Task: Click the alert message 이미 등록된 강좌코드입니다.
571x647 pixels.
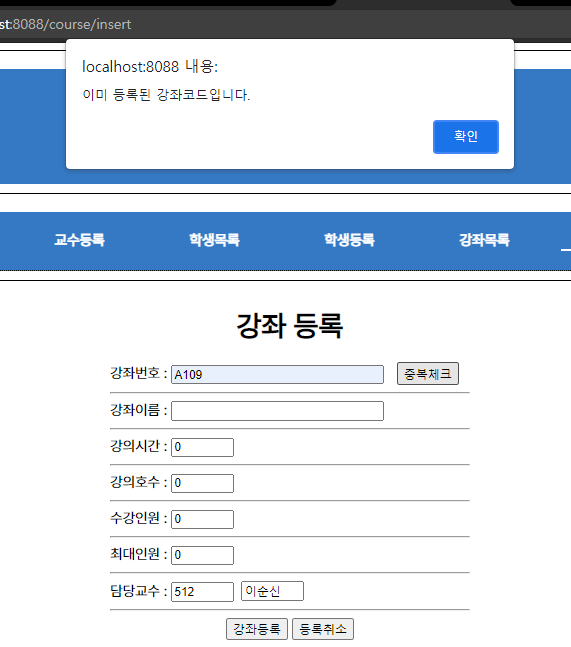Action: (166, 95)
